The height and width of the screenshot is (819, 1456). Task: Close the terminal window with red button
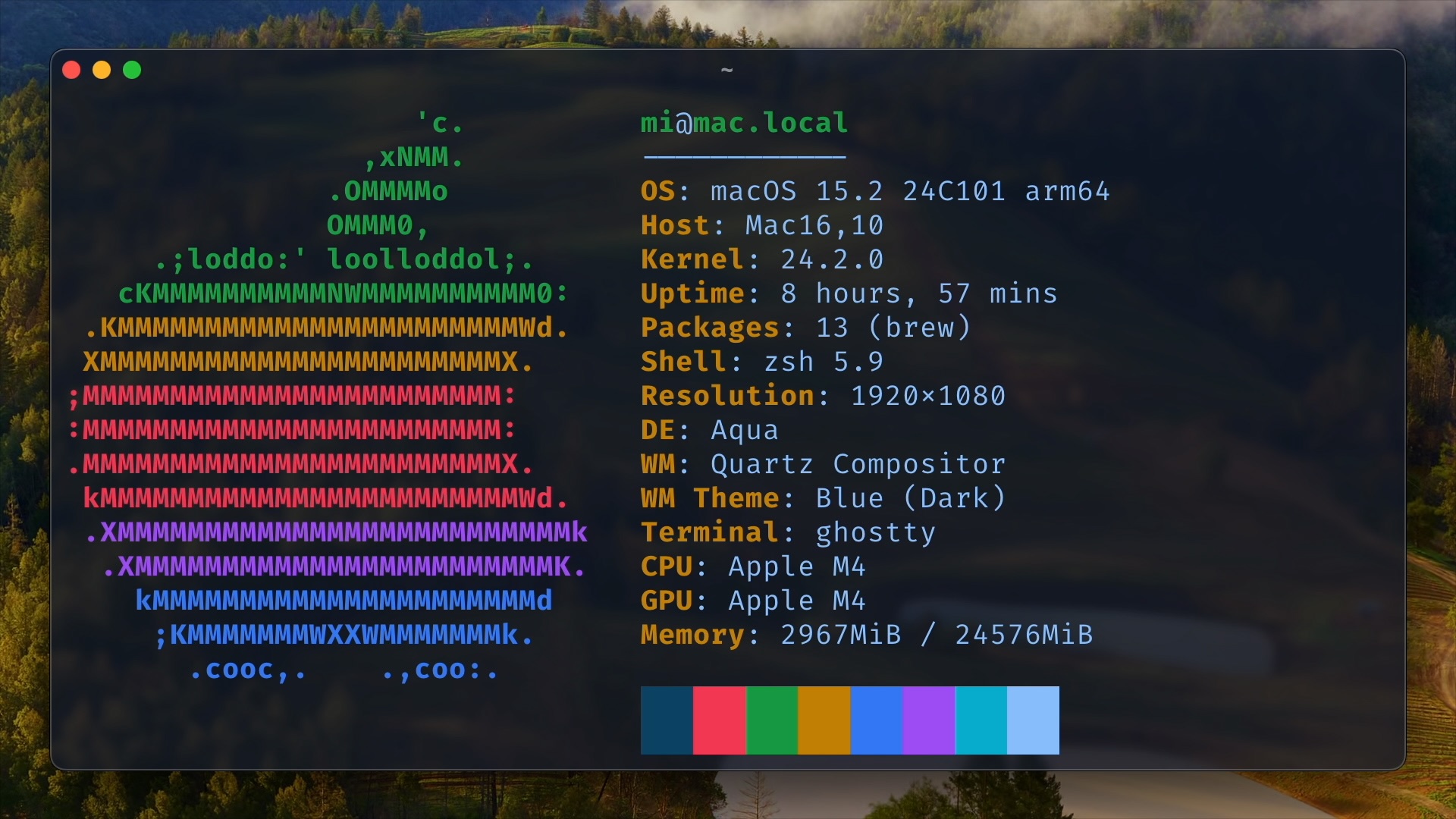pyautogui.click(x=71, y=71)
